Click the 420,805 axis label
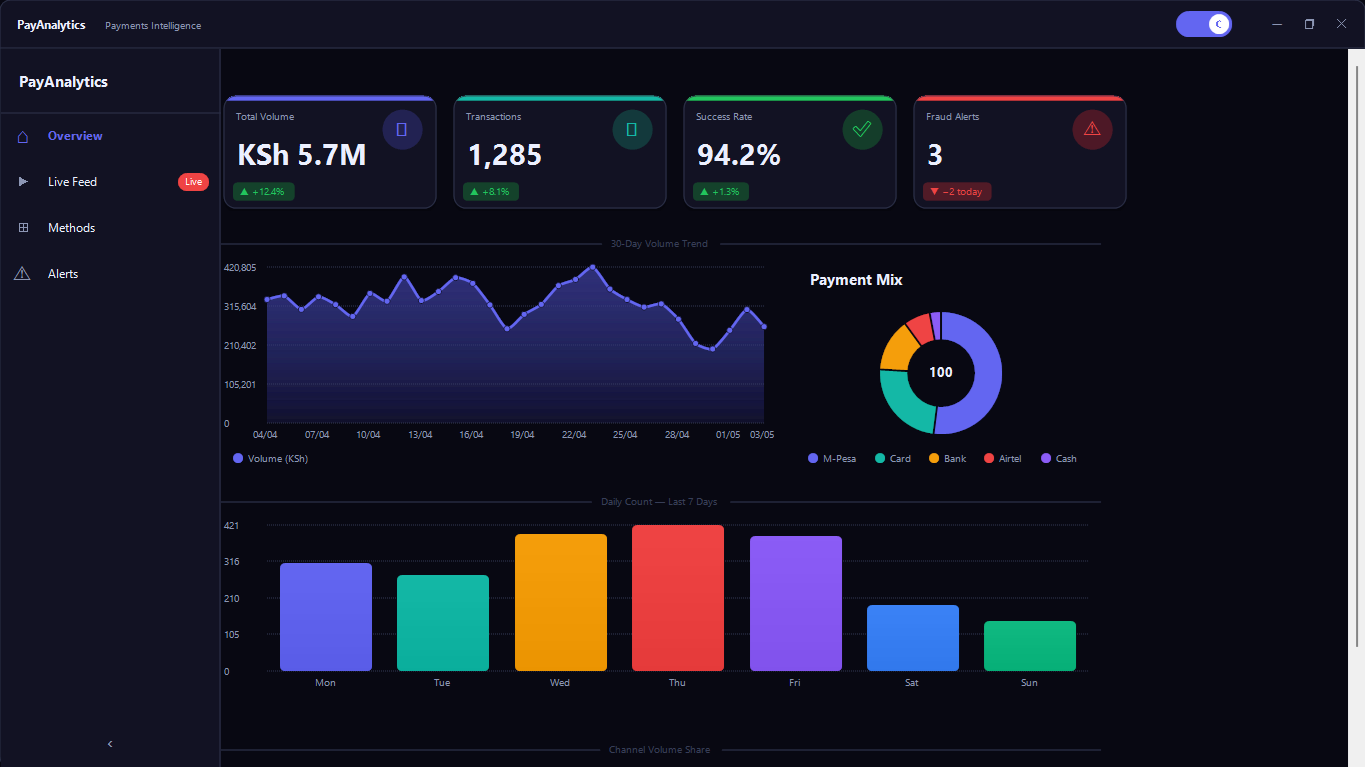Screen dimensions: 1365x767 click(x=241, y=268)
